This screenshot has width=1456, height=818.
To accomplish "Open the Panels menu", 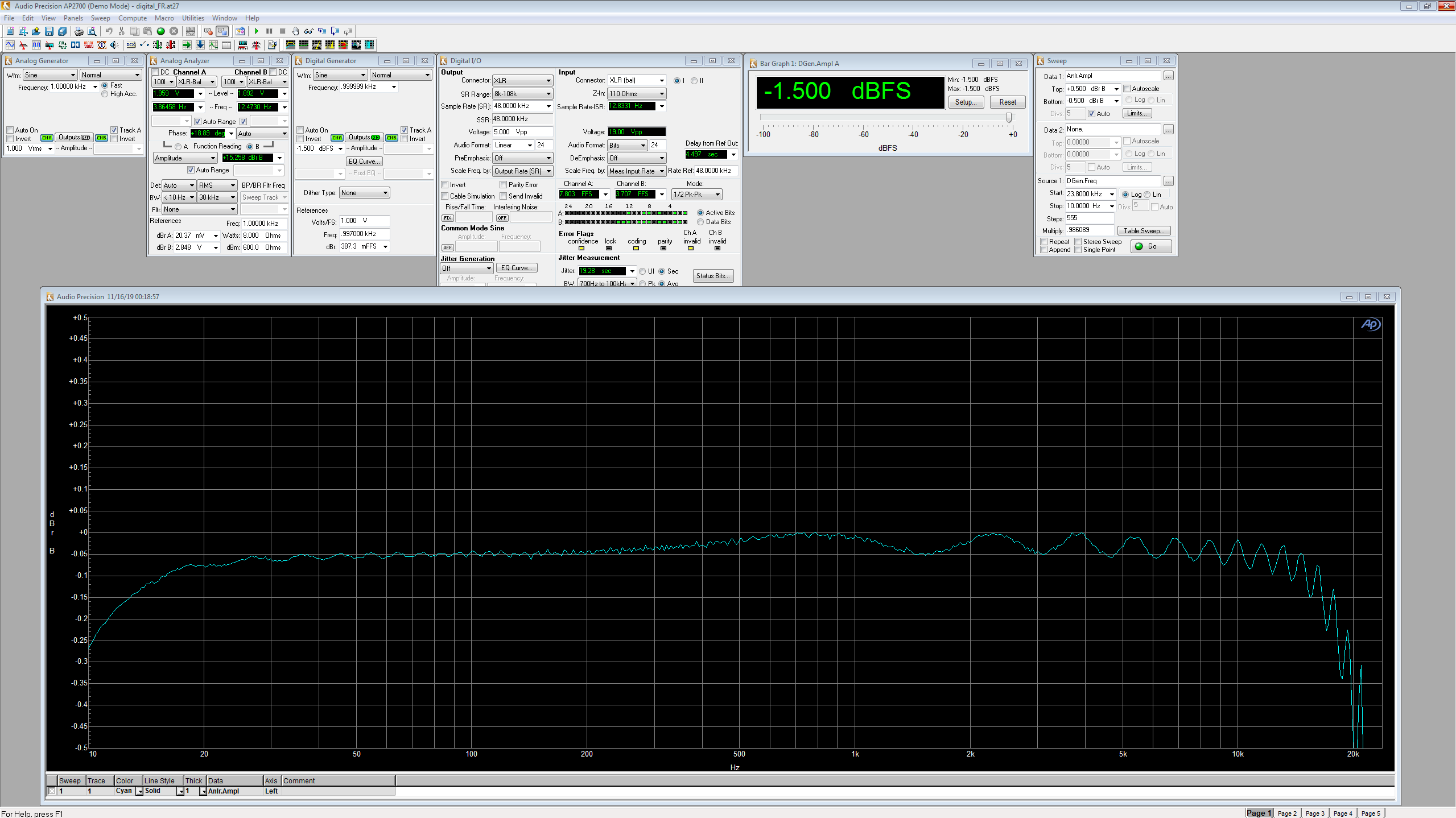I will coord(73,18).
